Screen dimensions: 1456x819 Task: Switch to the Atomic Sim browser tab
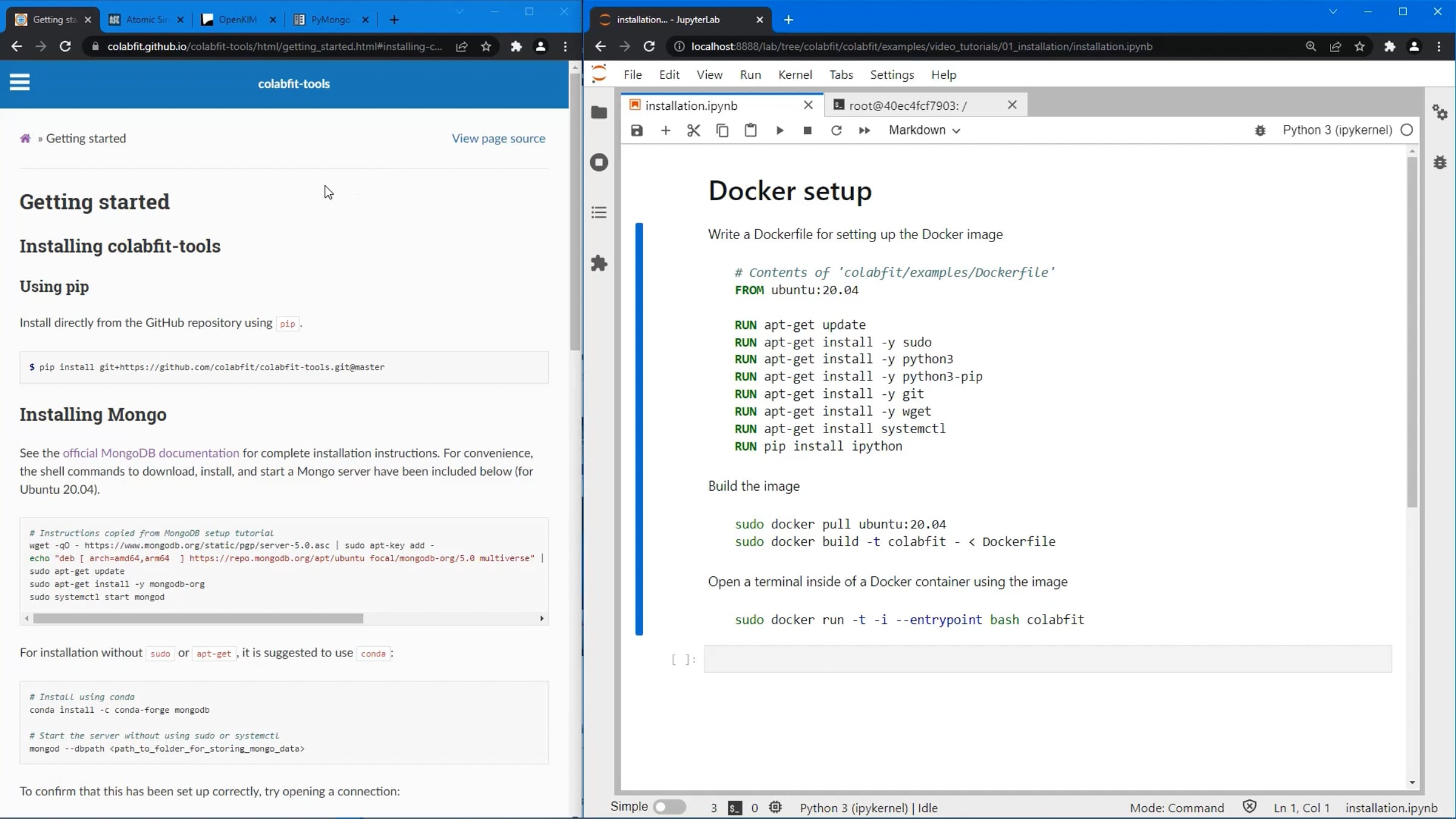(147, 19)
